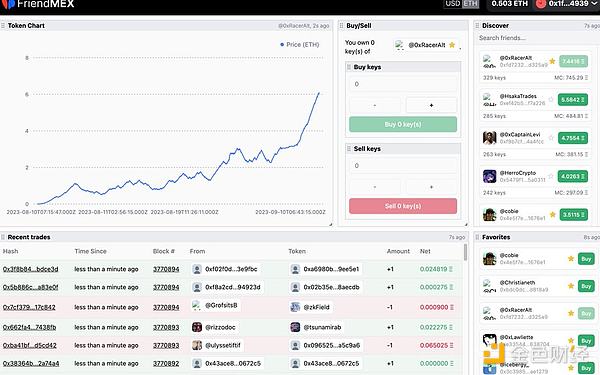Screen dimensions: 600x375
Task: Click the @0xCaptainLevi avatar in Discover
Action: tap(489, 138)
